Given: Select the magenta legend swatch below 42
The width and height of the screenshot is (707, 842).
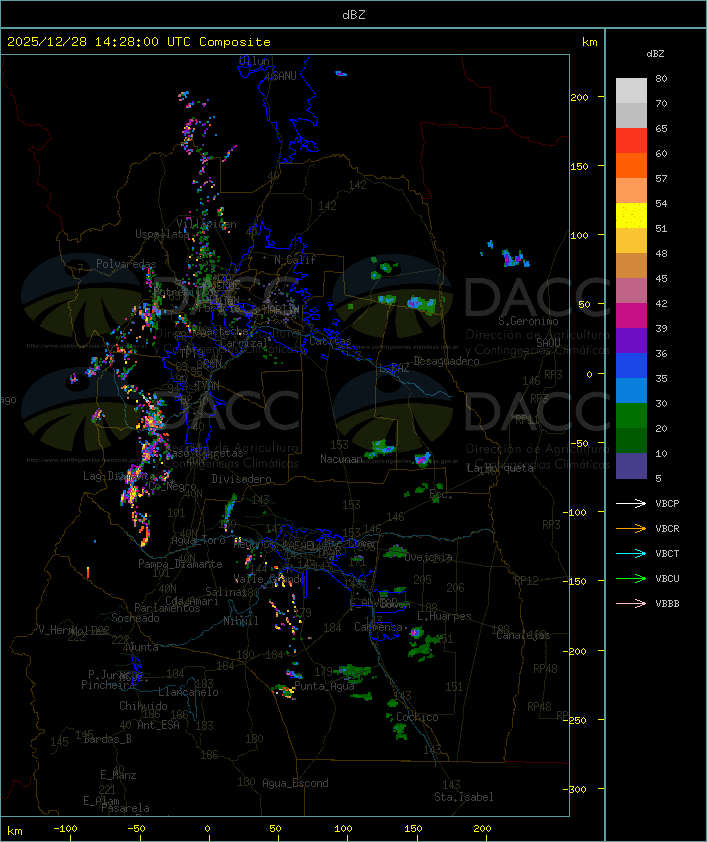Looking at the screenshot, I should click(x=631, y=316).
